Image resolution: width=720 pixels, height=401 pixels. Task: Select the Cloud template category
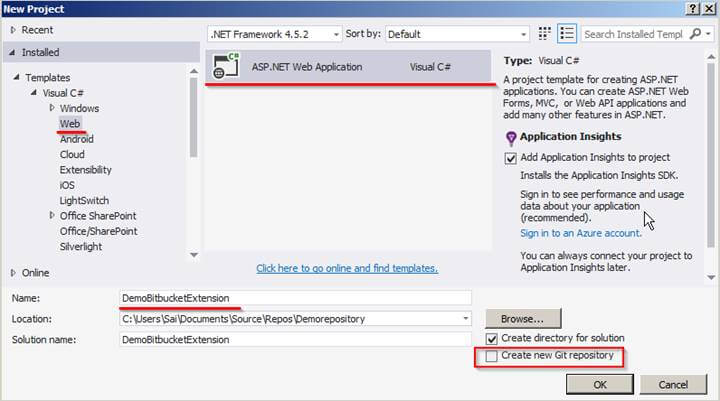[x=72, y=154]
